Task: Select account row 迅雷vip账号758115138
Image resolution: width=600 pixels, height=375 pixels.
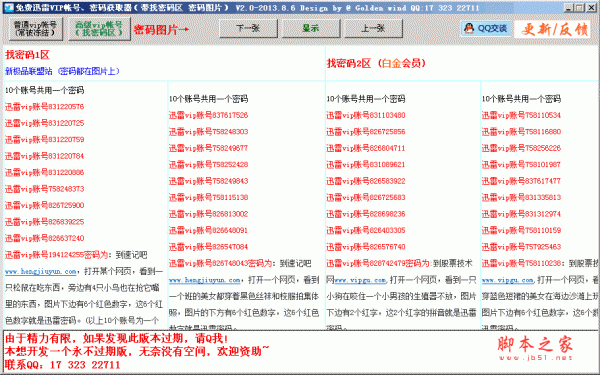Action: 209,197
